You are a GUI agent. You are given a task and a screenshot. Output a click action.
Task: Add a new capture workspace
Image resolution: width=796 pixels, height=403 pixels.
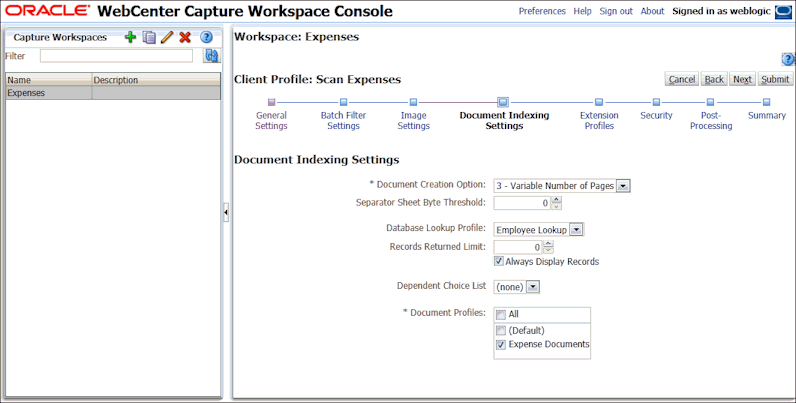130,37
